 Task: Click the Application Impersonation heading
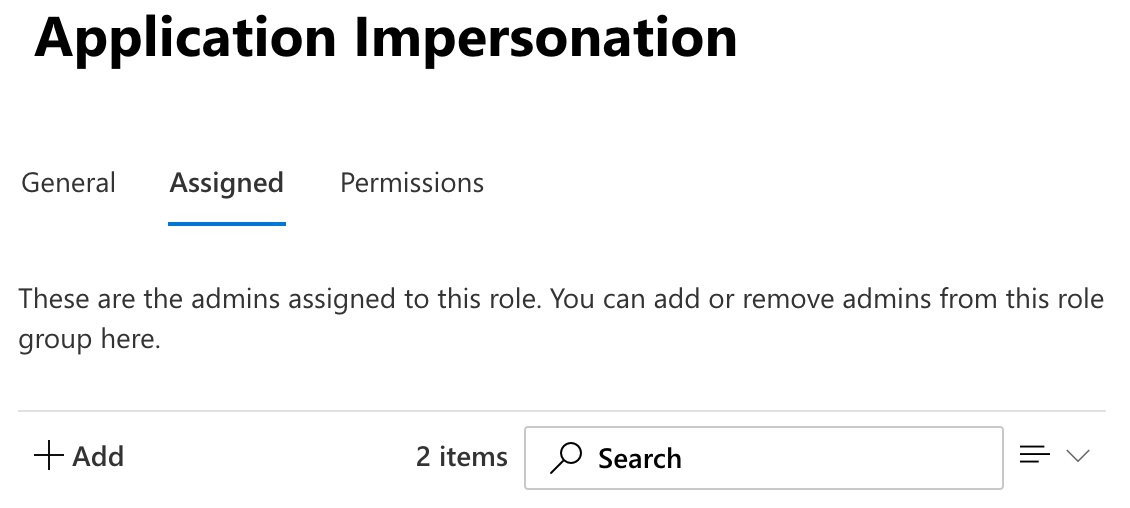(x=385, y=37)
